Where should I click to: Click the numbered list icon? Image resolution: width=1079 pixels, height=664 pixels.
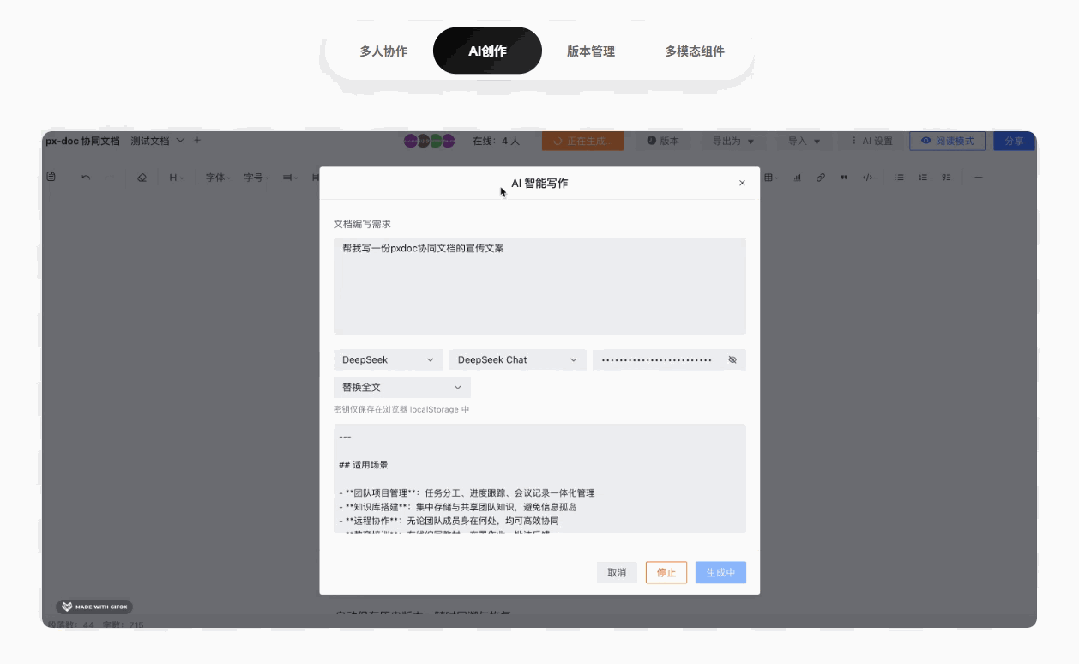click(922, 178)
